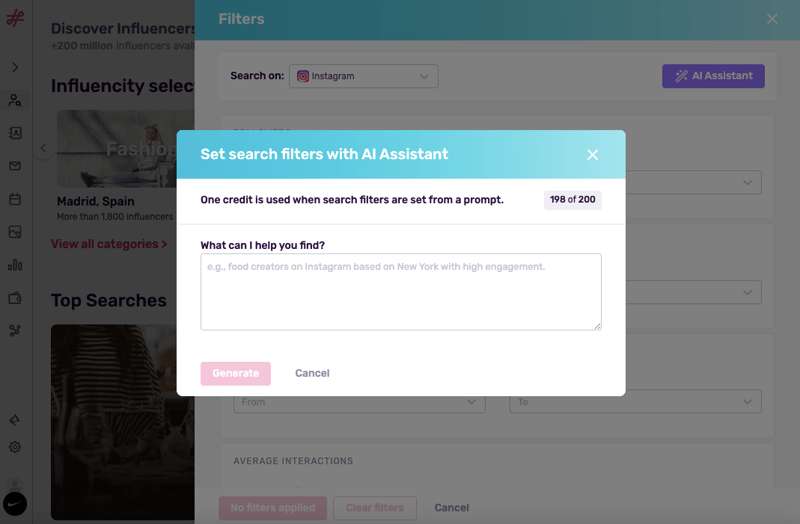Open the image gallery icon in sidebar
The image size is (800, 524).
click(15, 232)
